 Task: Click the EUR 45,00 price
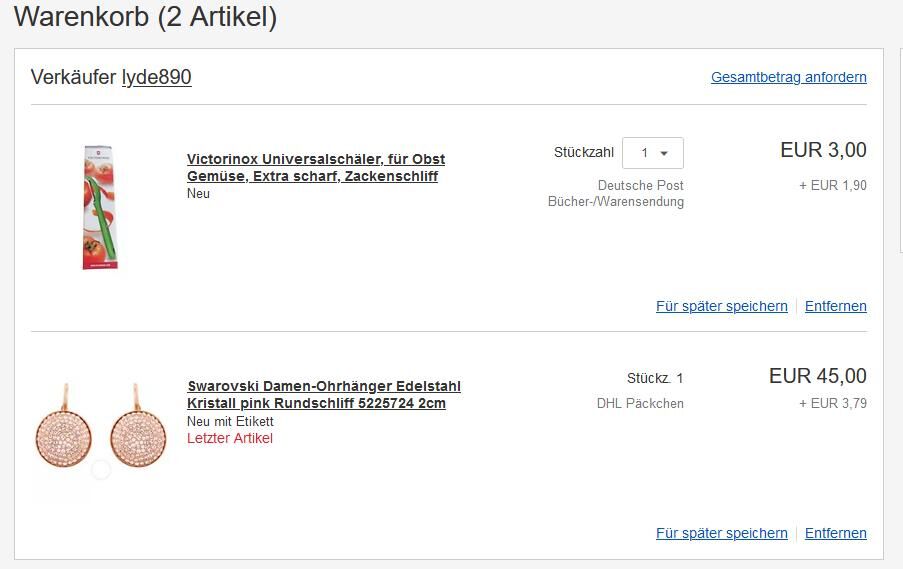coord(817,376)
